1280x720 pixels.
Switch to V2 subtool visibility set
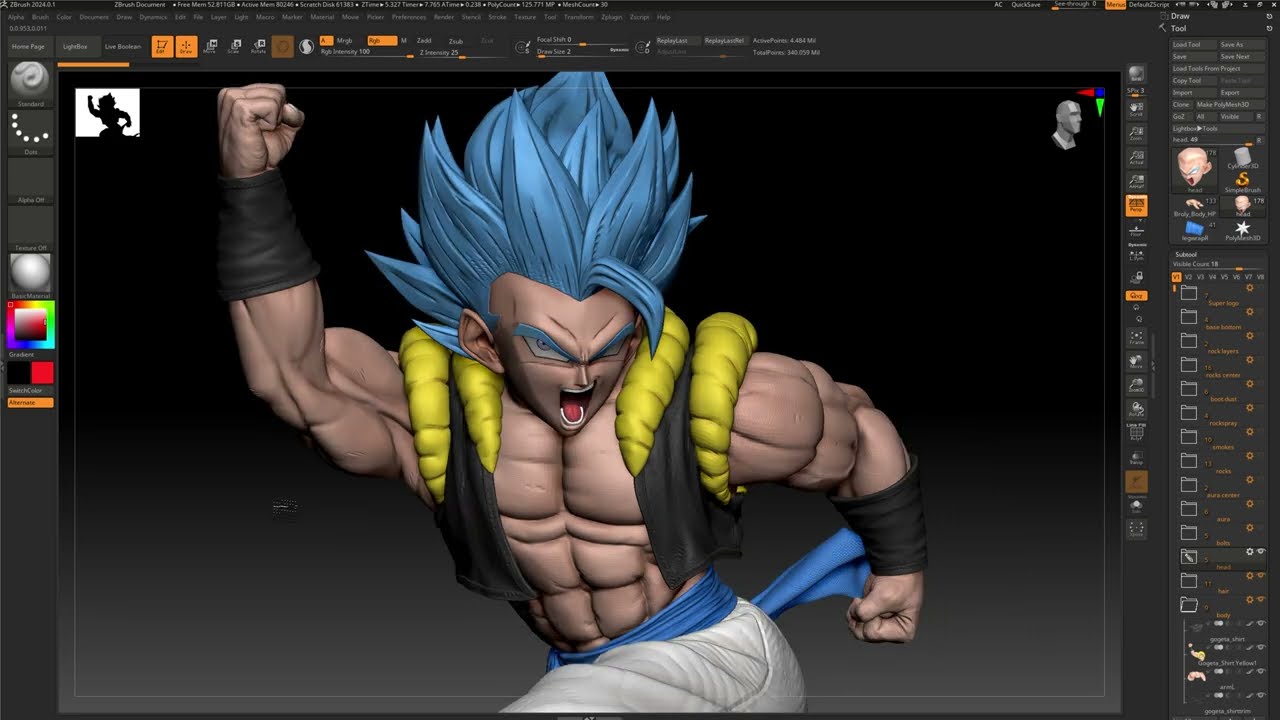coord(1189,276)
